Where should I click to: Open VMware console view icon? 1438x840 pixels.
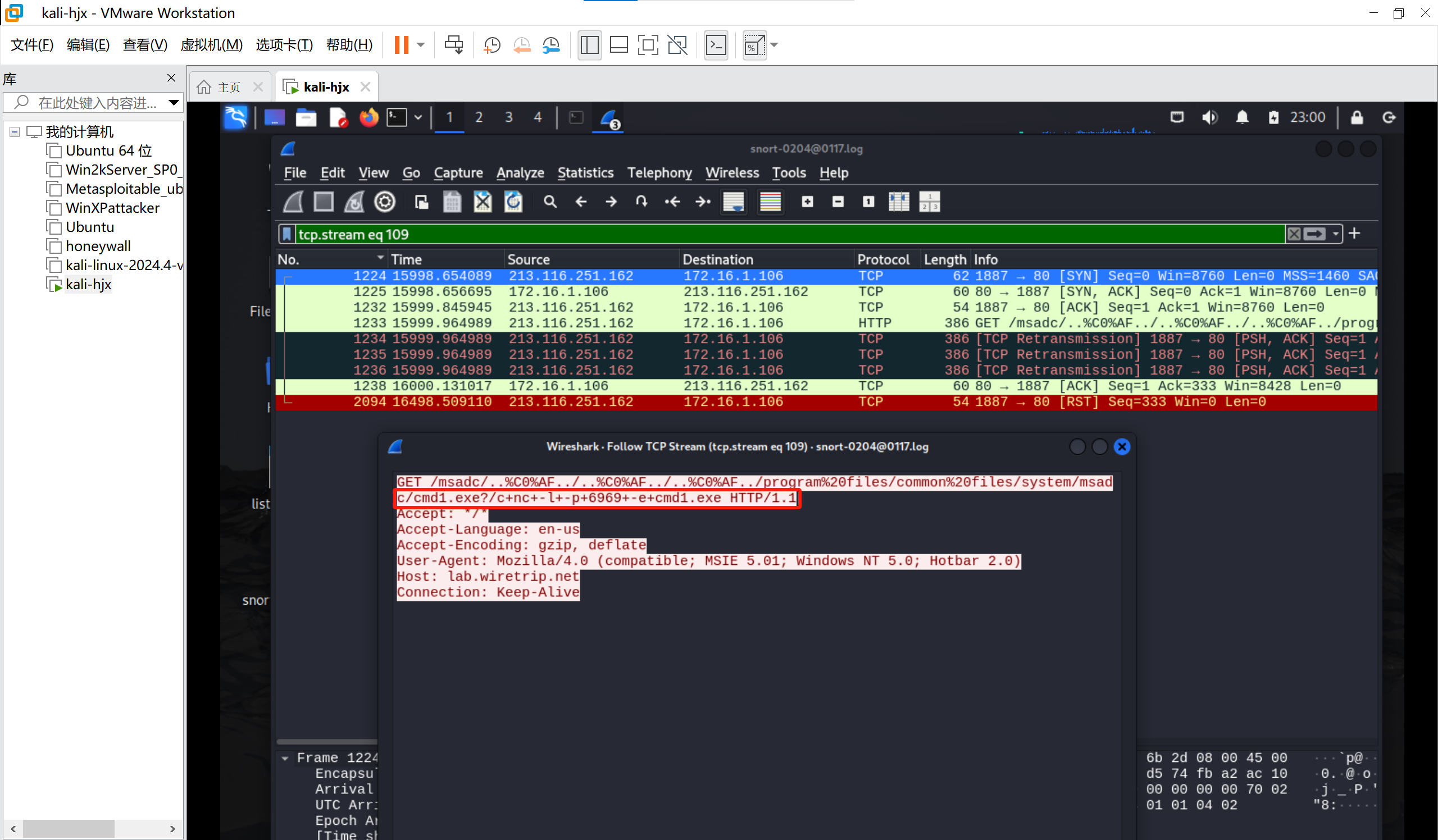point(716,45)
